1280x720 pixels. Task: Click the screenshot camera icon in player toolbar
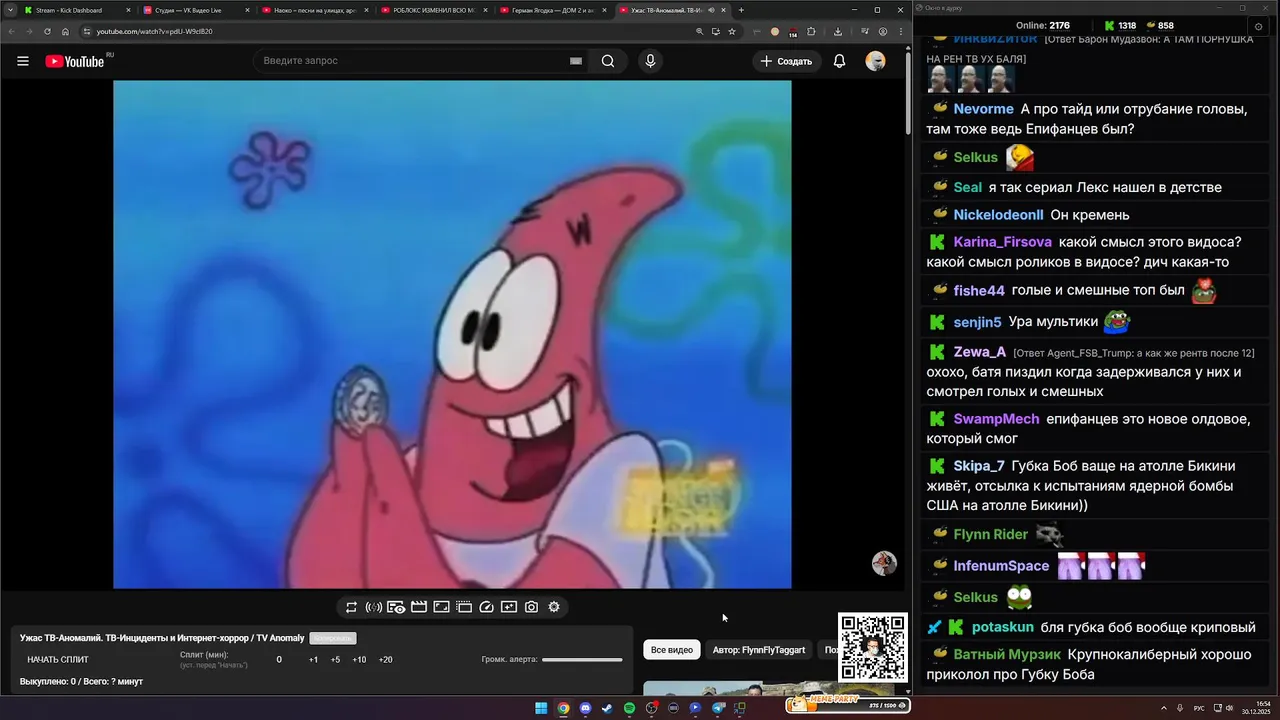coord(531,607)
